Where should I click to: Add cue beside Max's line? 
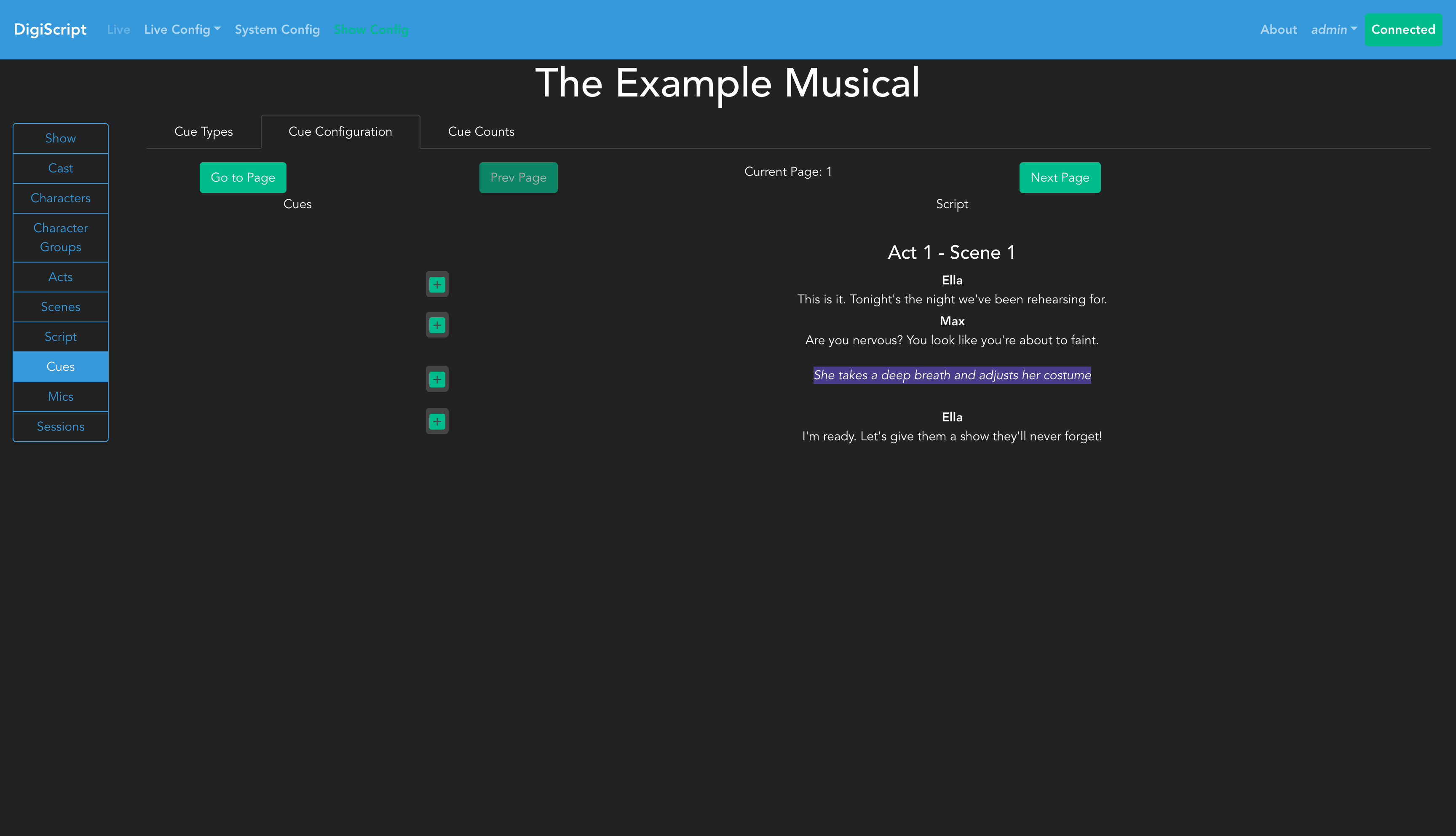437,326
